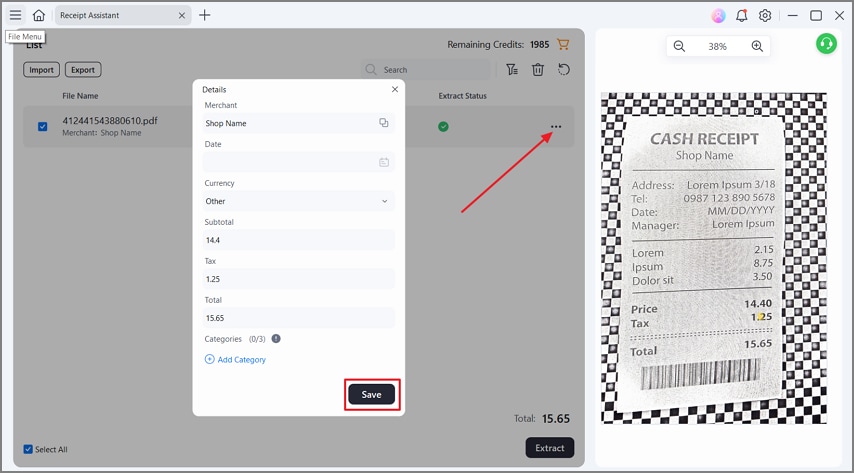Click the green extract status checkmark
Viewport: 854px width, 473px height.
[x=443, y=126]
